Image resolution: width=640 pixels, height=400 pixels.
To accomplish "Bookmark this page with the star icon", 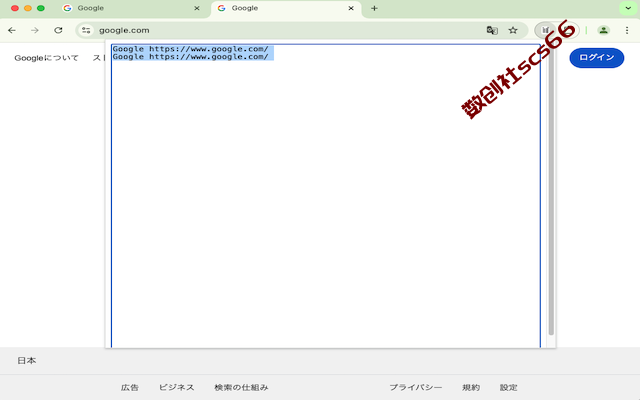I will coord(513,30).
